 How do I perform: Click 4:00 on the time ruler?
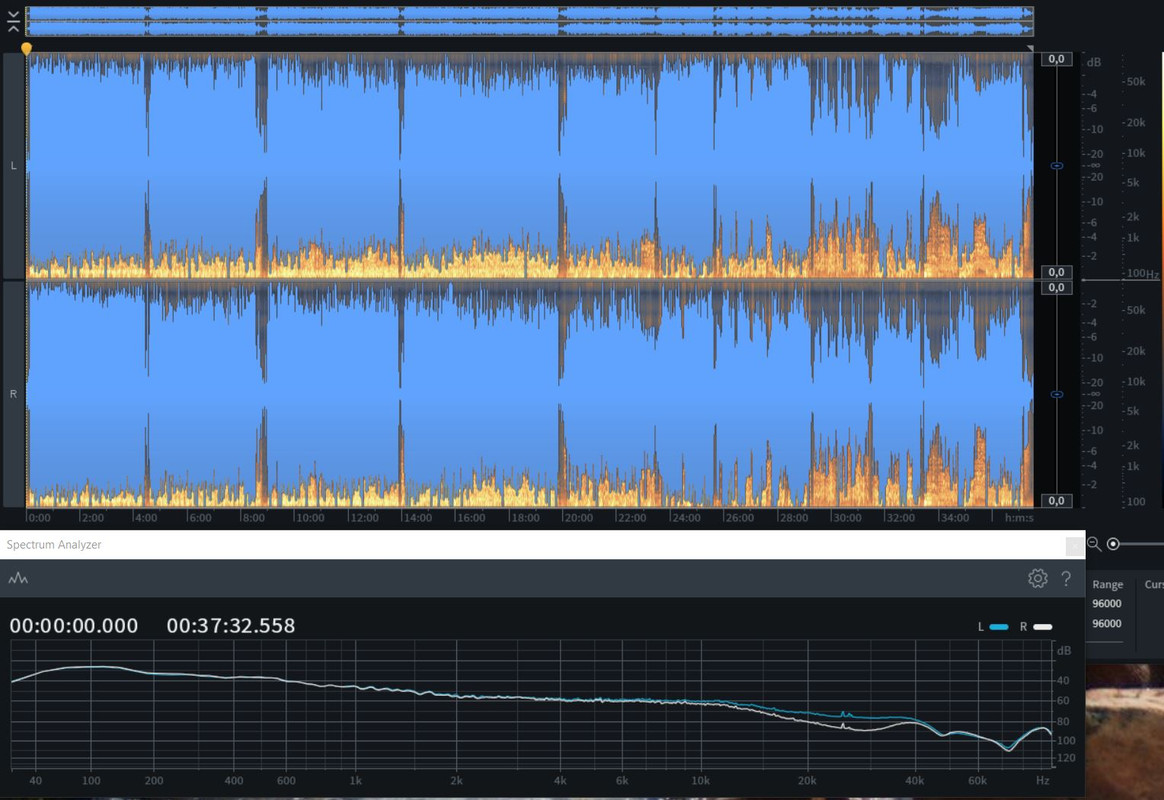(x=146, y=517)
